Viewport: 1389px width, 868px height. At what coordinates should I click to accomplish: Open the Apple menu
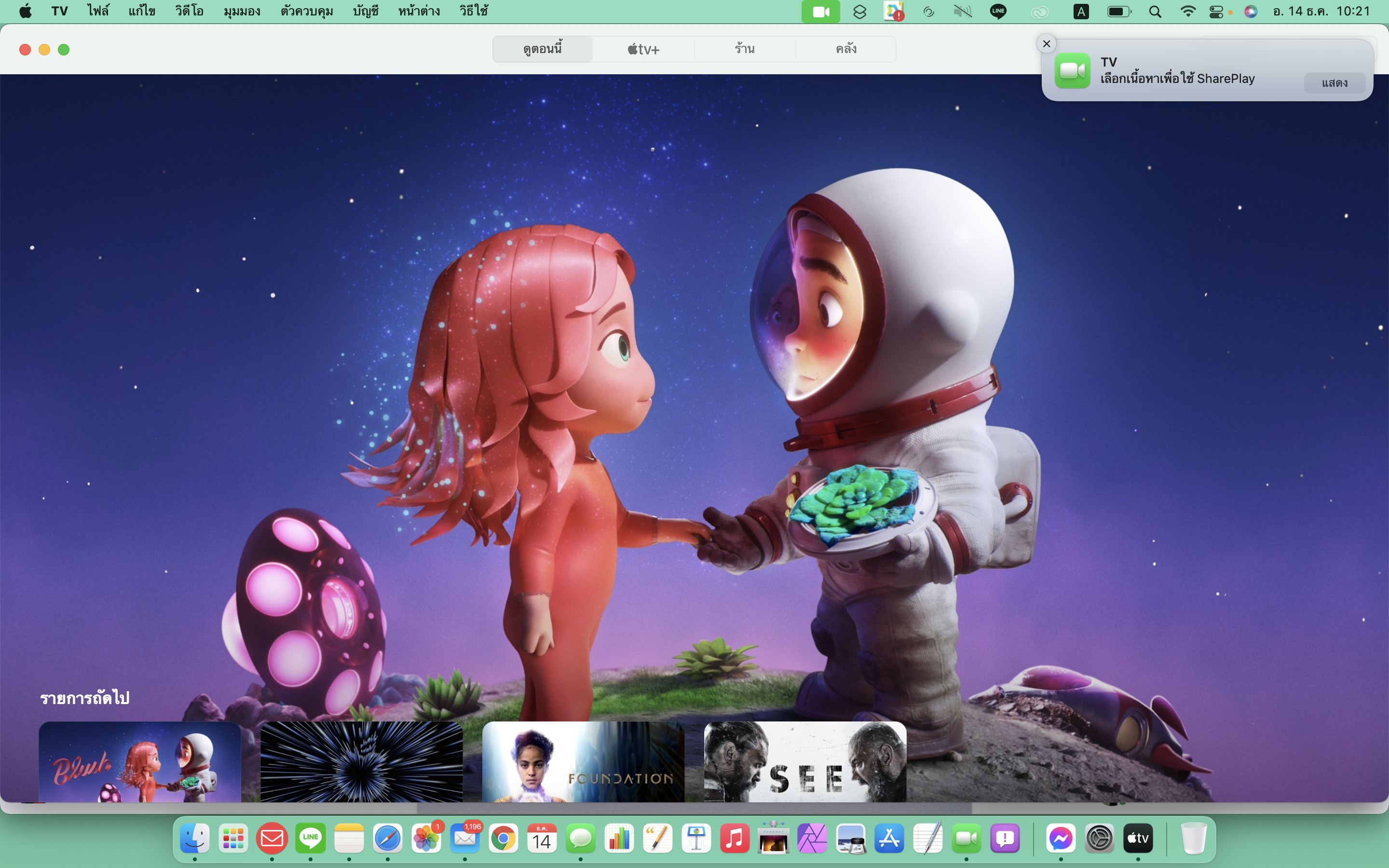[x=25, y=12]
